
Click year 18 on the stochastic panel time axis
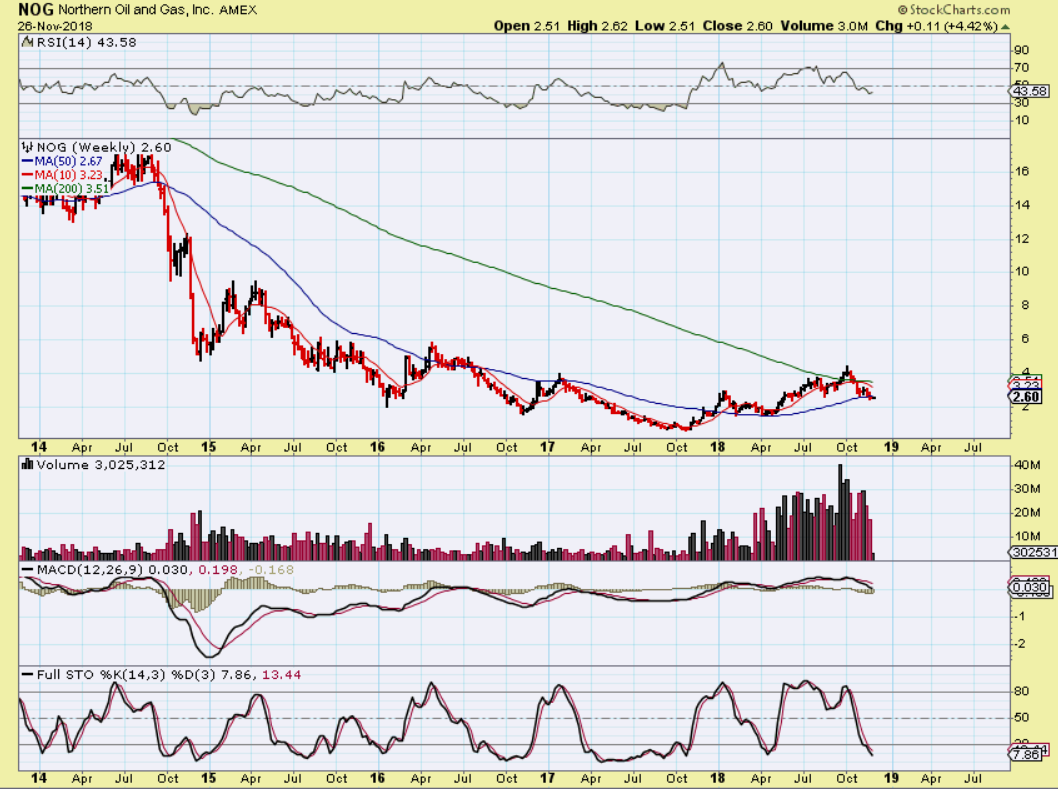pos(717,778)
